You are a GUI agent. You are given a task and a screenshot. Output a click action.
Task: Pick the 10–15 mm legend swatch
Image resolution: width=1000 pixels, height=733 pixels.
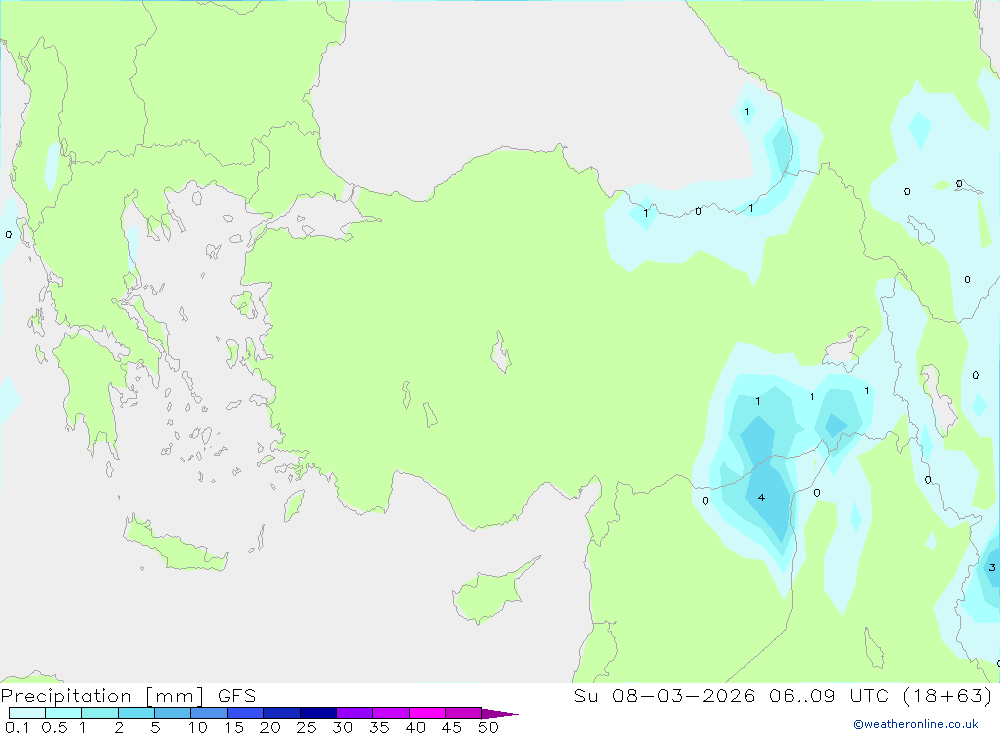pos(209,713)
